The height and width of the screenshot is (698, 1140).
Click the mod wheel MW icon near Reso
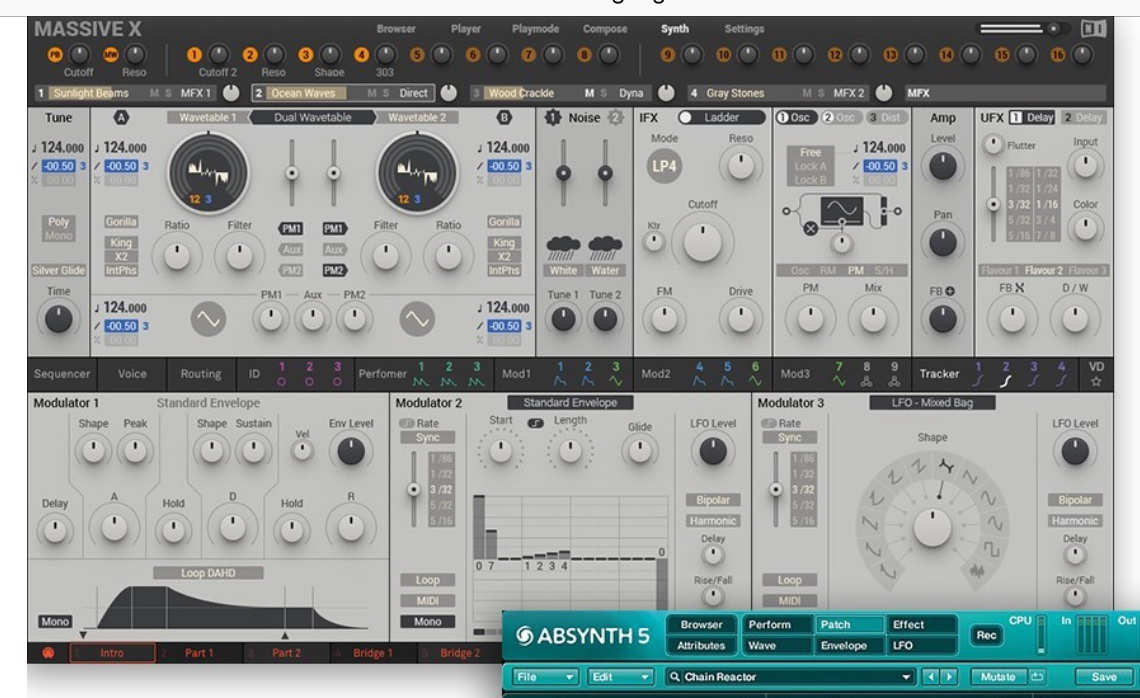(111, 55)
